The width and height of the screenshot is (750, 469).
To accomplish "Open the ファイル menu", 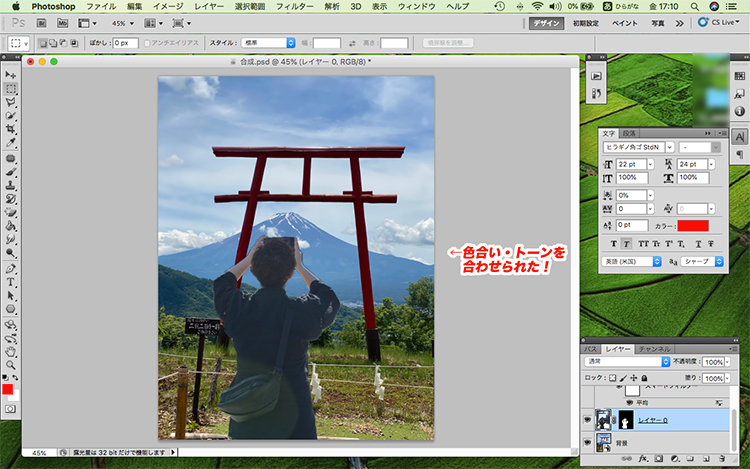I will pos(101,6).
